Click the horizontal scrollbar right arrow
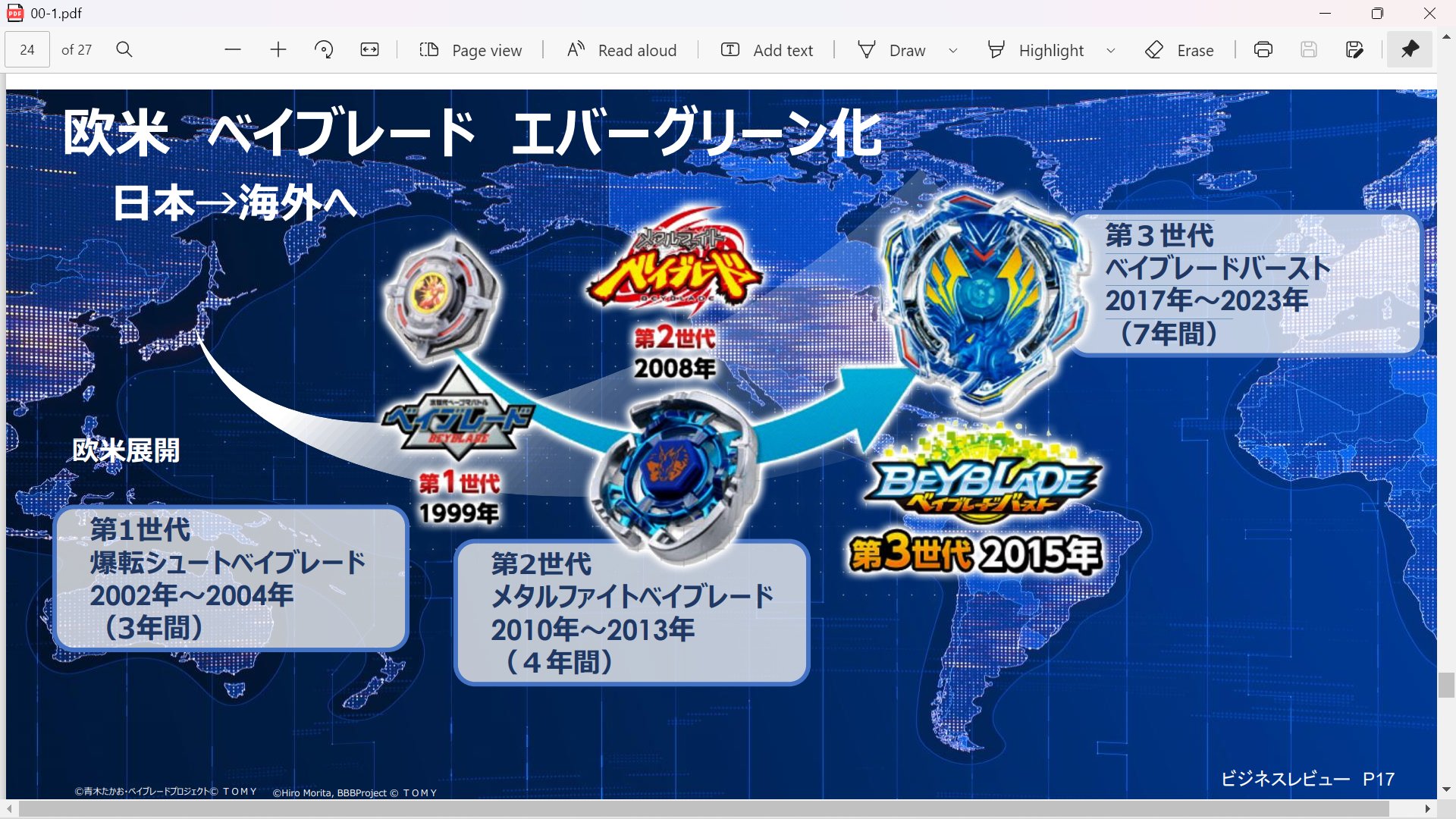This screenshot has width=1456, height=819. (1427, 809)
